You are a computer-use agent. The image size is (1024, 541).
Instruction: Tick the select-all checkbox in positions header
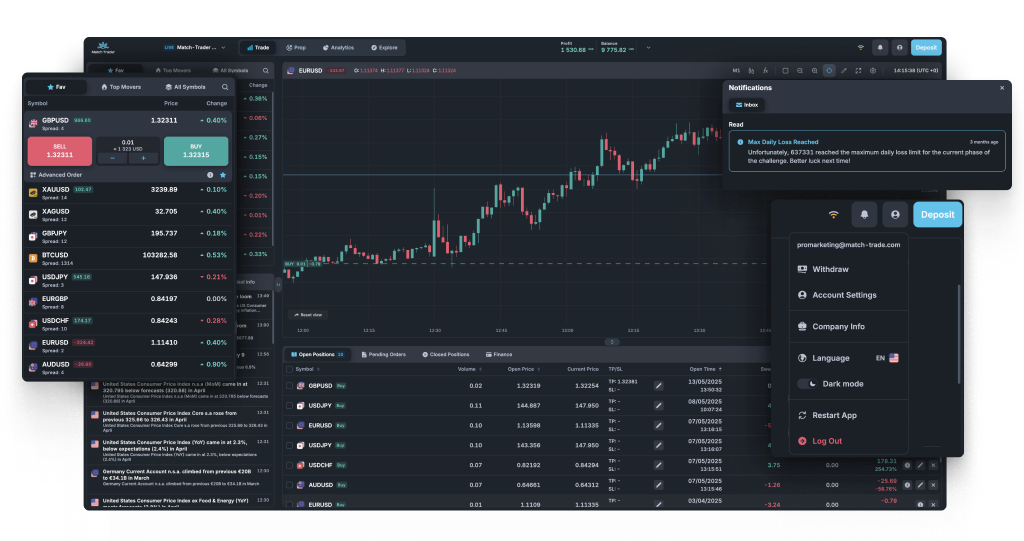point(290,369)
